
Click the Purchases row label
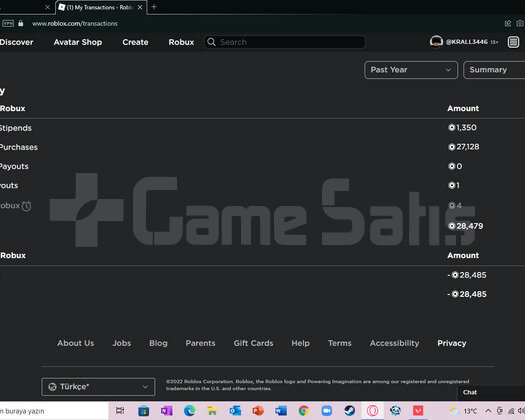point(19,147)
